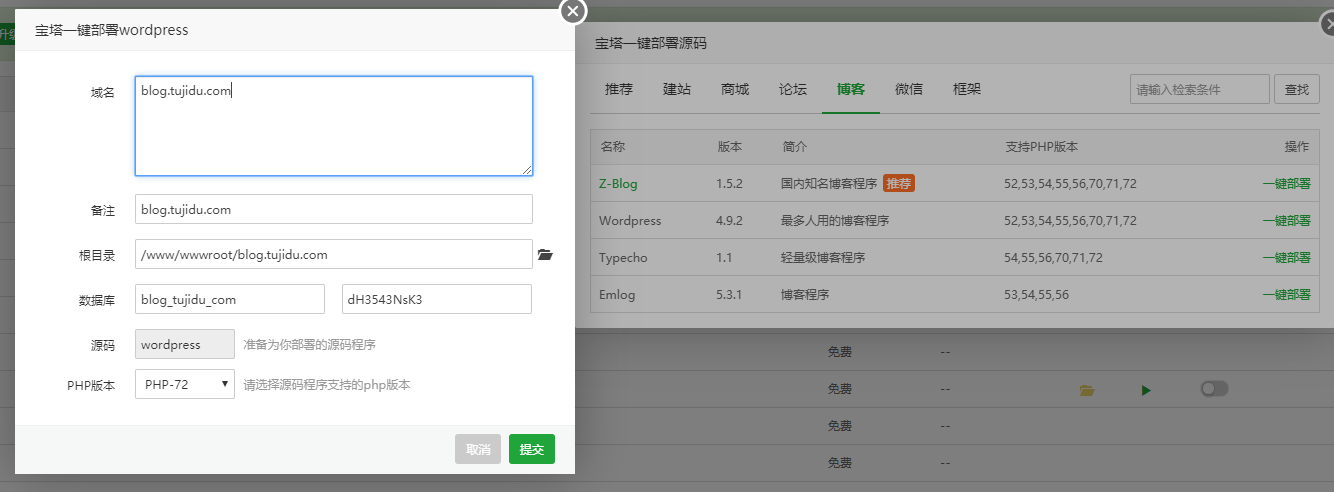Switch to the 推荐 tab
1334x492 pixels.
(619, 89)
